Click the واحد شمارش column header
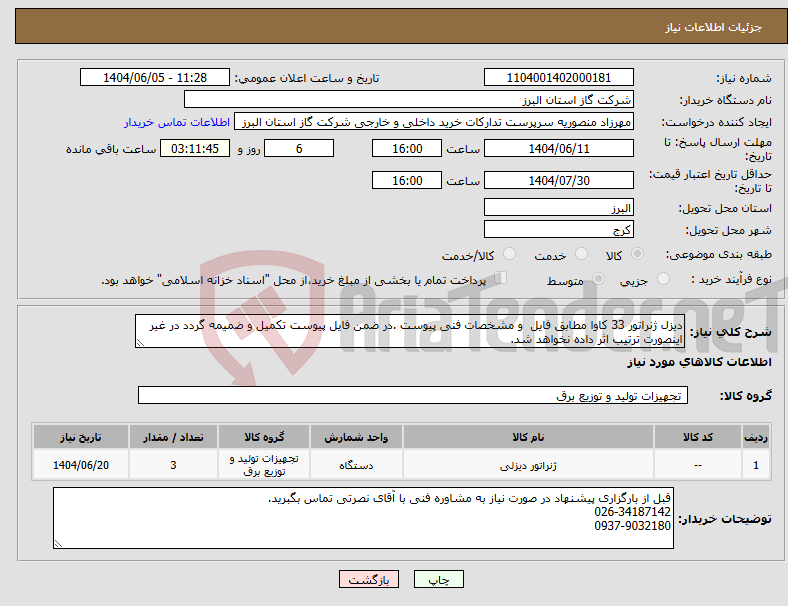 point(356,437)
